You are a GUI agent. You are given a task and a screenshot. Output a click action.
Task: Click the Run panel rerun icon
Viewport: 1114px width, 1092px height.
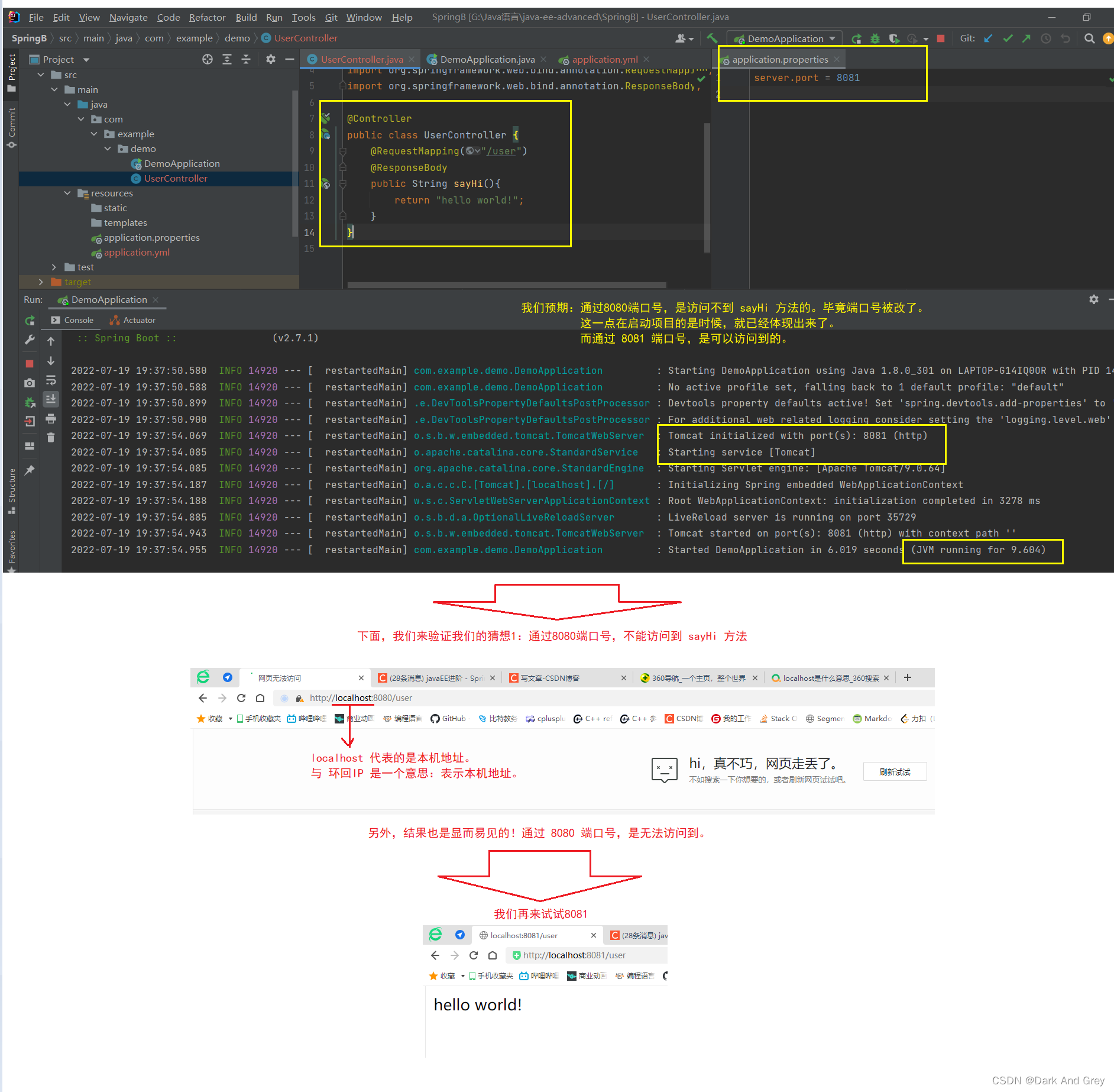coord(30,320)
